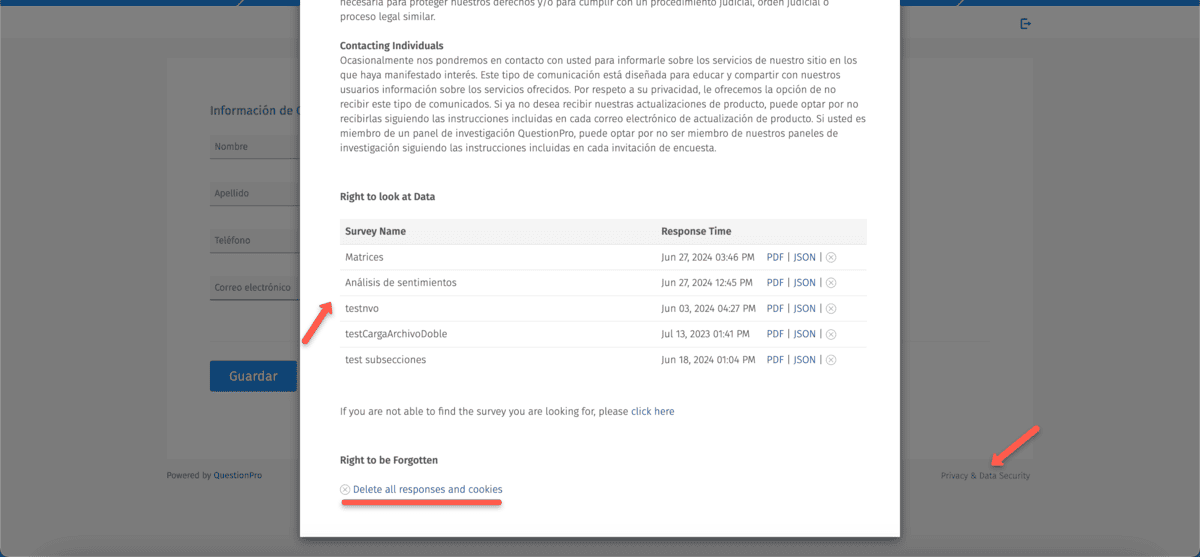Image resolution: width=1200 pixels, height=557 pixels.
Task: Remove the testnvo response with circle-x icon
Action: tap(831, 309)
